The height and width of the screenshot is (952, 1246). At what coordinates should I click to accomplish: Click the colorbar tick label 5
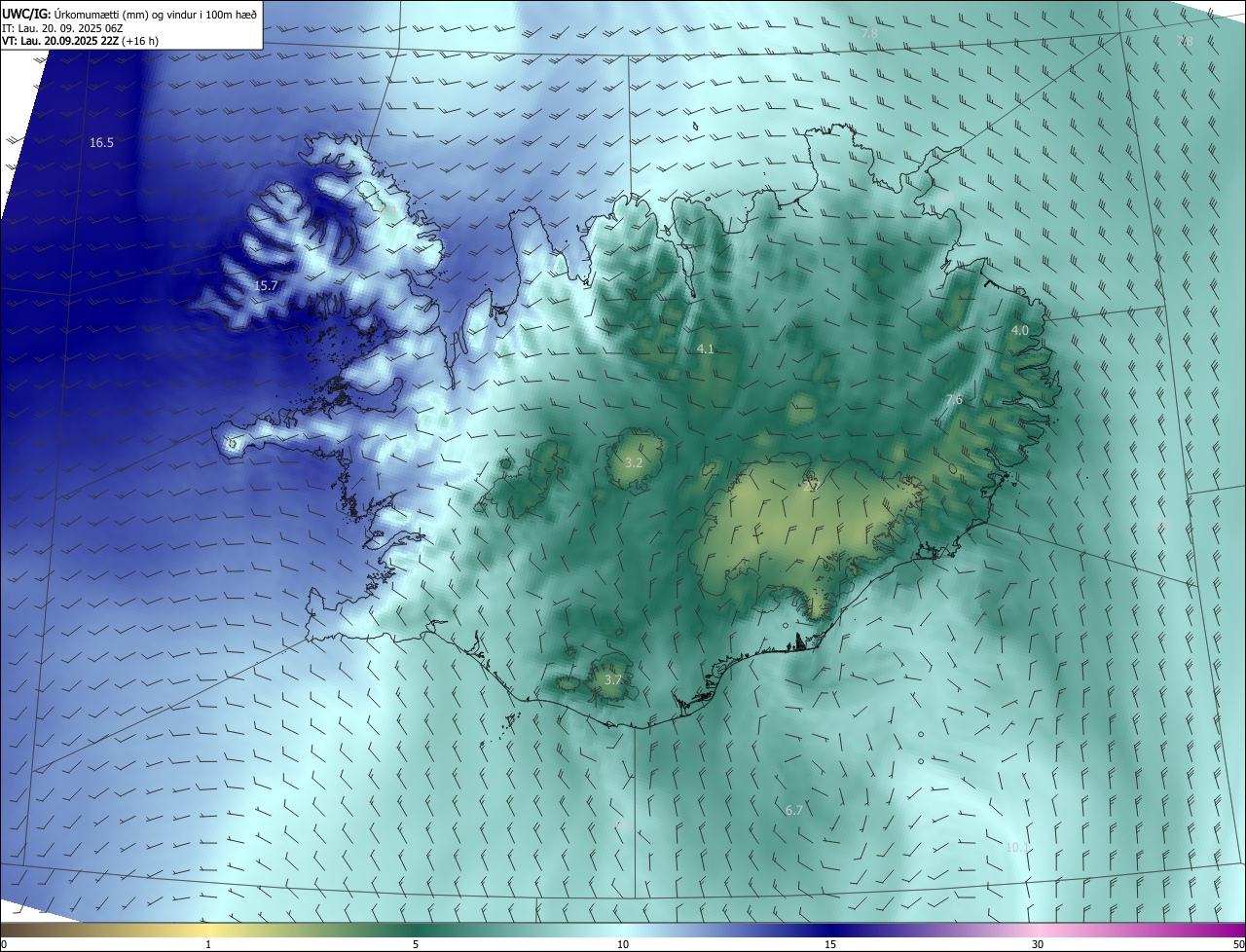click(x=416, y=944)
